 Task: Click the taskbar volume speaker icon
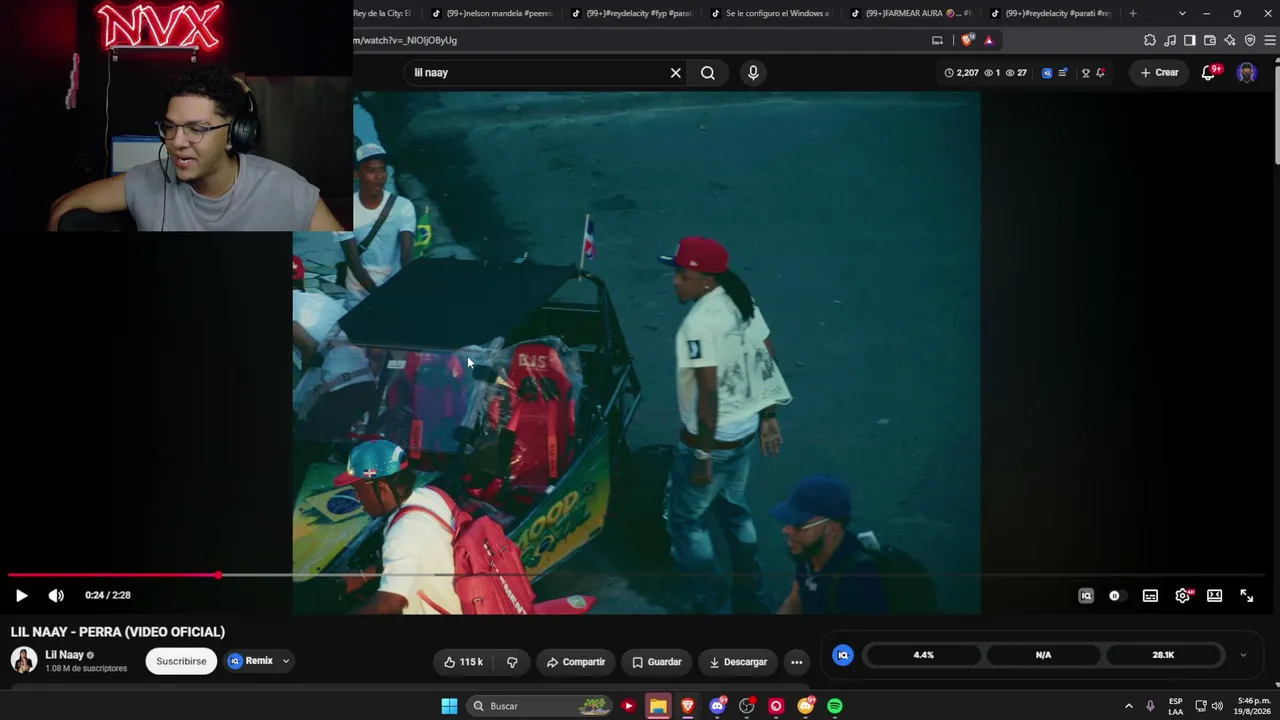[1217, 706]
